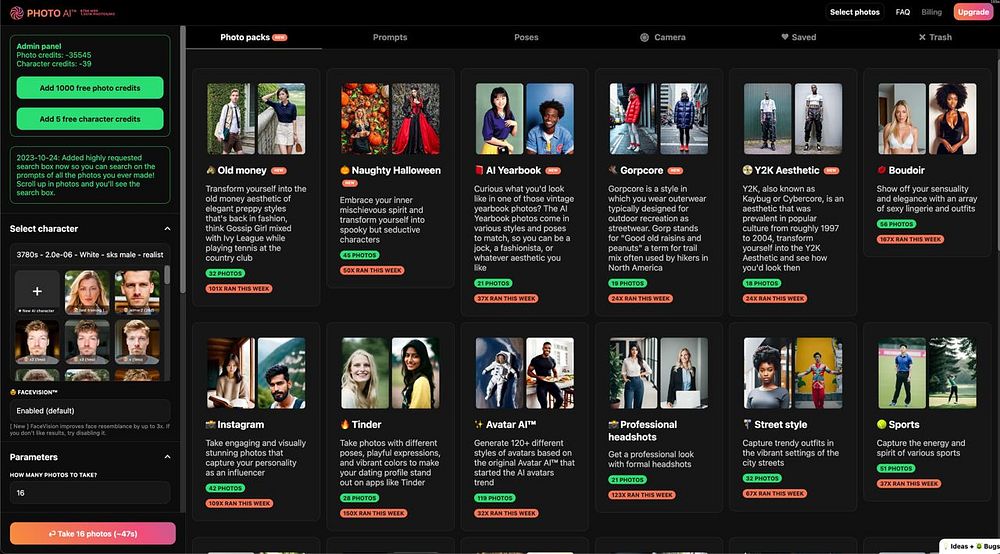This screenshot has width=1000, height=554.
Task: Click the camera icon beside Instagram
Action: pyautogui.click(x=210, y=425)
